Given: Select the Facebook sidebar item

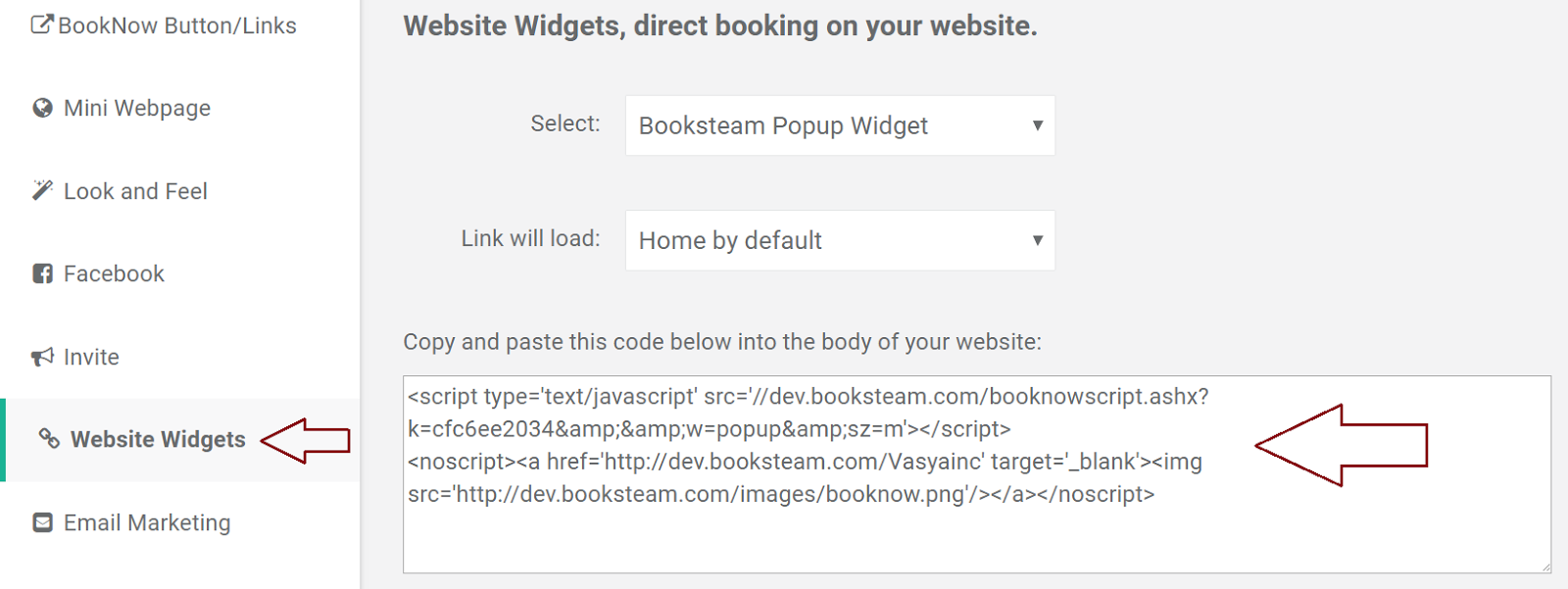Looking at the screenshot, I should (114, 273).
